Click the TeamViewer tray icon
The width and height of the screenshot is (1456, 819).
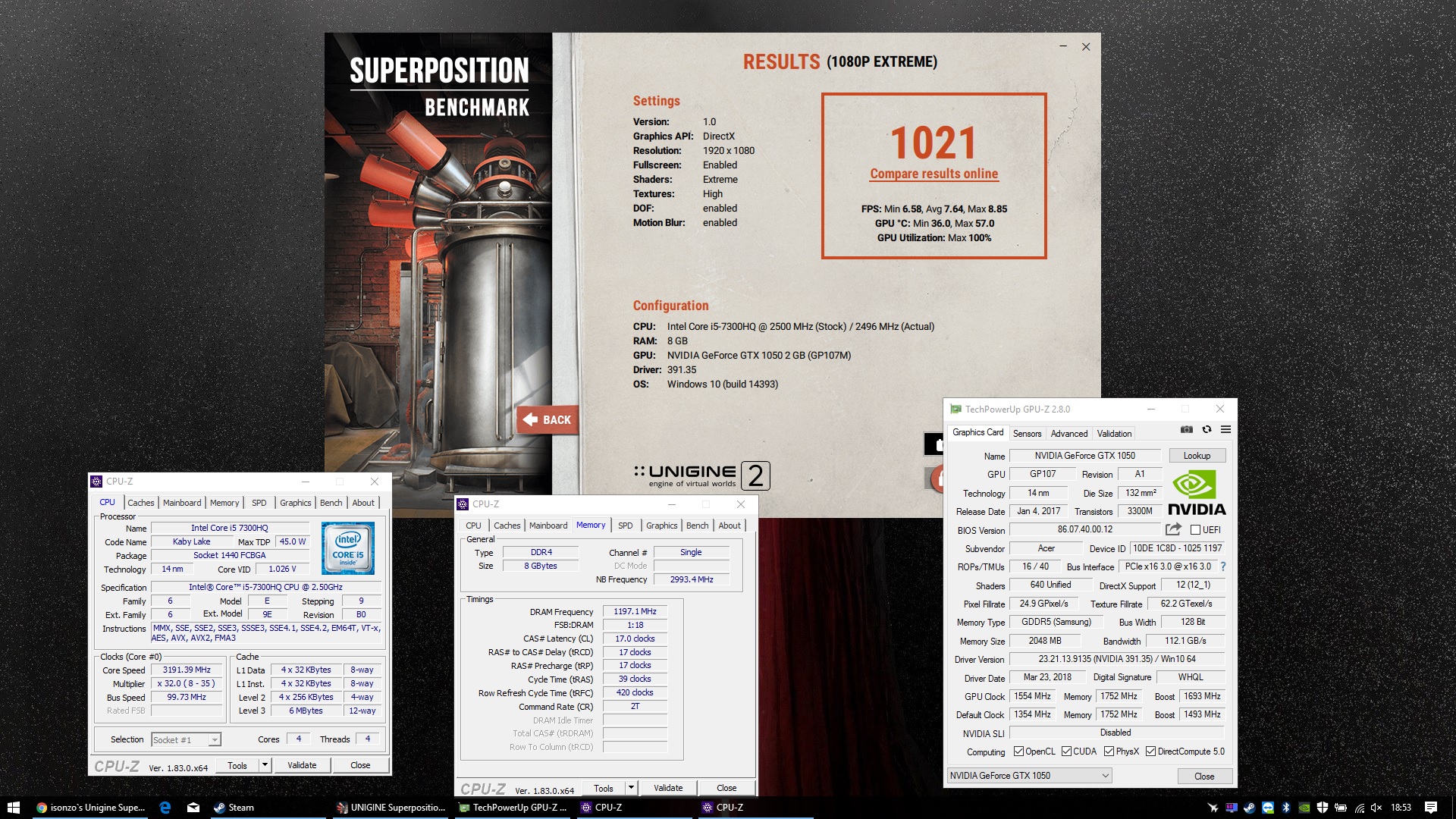[1268, 808]
